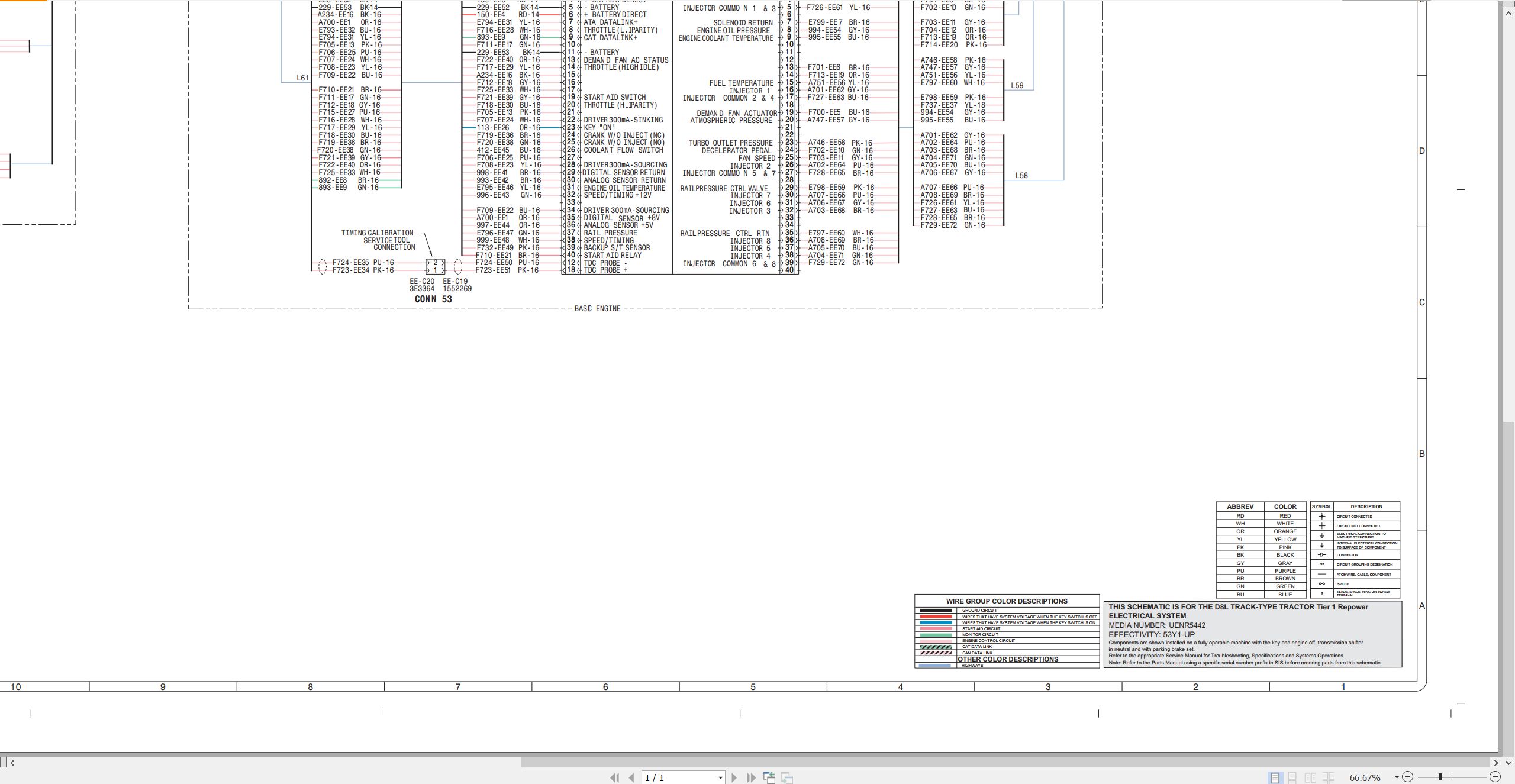This screenshot has width=1515, height=784.
Task: Click the 66.67% zoom value
Action: 1365,777
